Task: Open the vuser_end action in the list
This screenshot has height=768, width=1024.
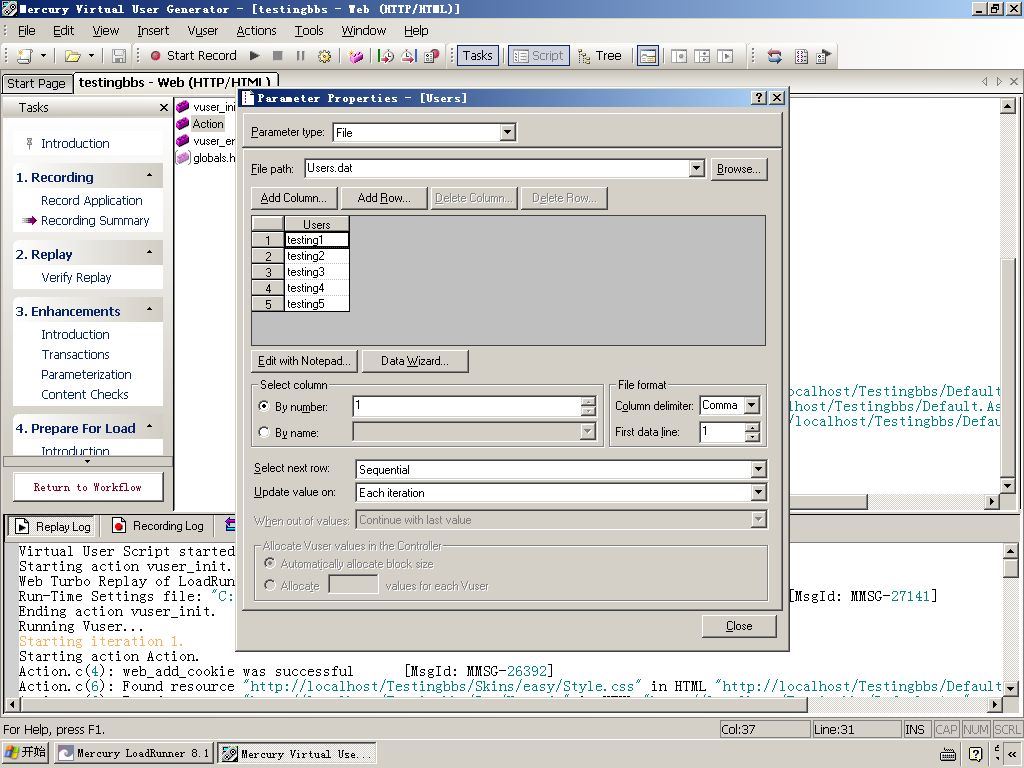Action: point(205,140)
